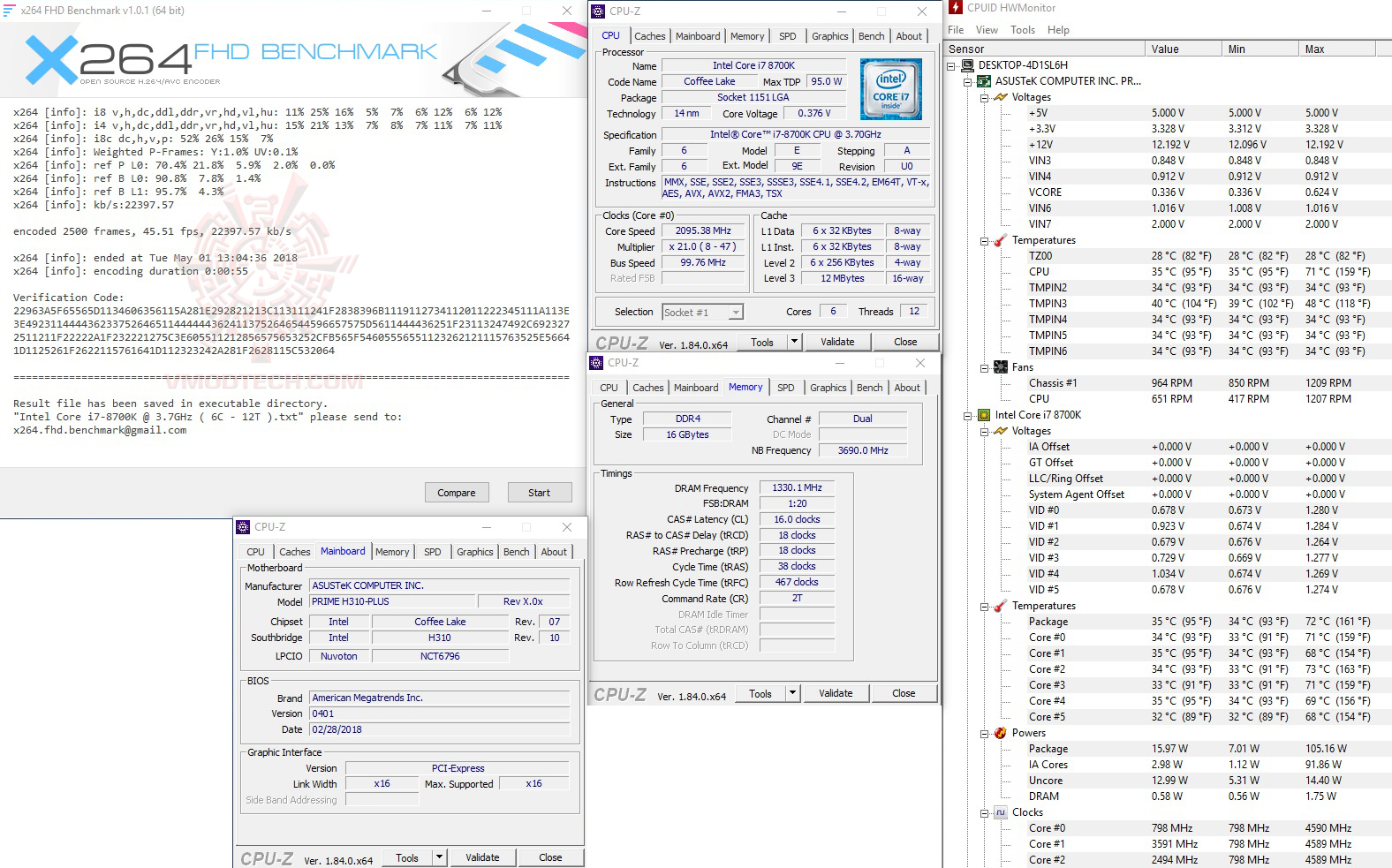Click the Fans icon in HWMonitor
Image resolution: width=1392 pixels, height=868 pixels.
1001,367
